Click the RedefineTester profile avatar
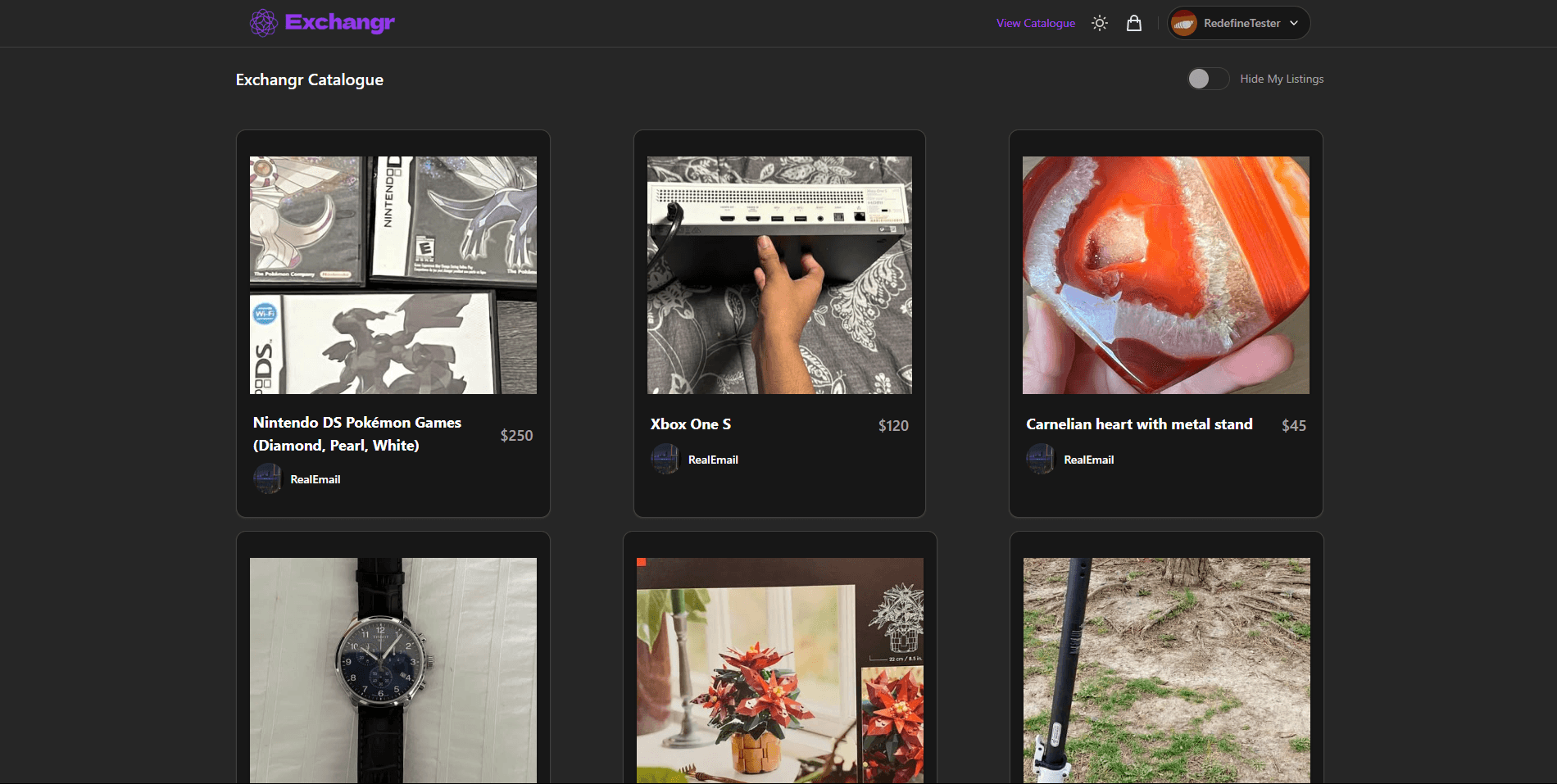This screenshot has height=784, width=1557. point(1183,22)
